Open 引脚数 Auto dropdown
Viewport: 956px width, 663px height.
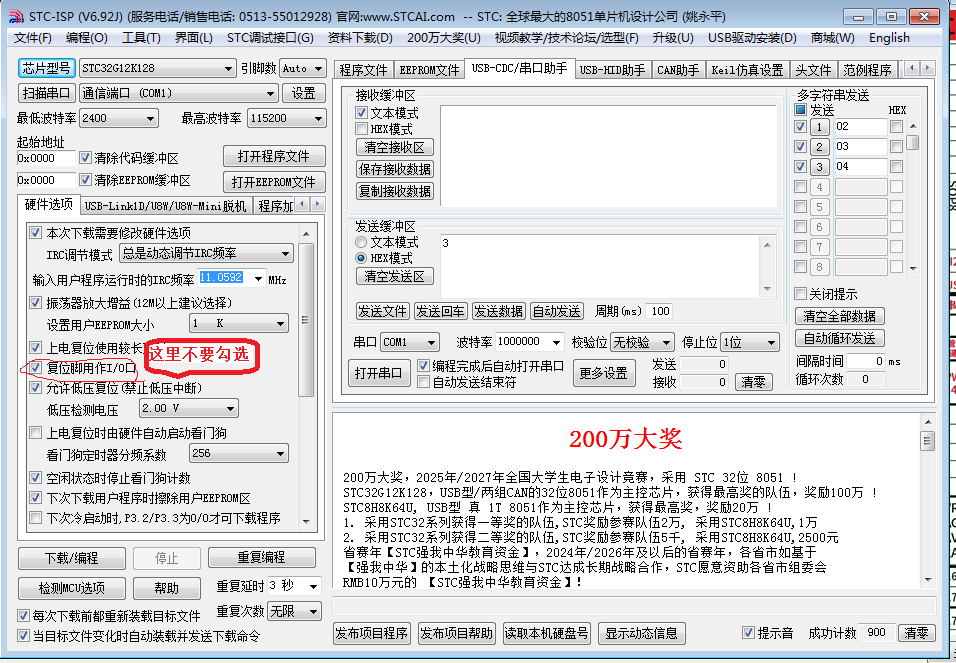tap(302, 68)
